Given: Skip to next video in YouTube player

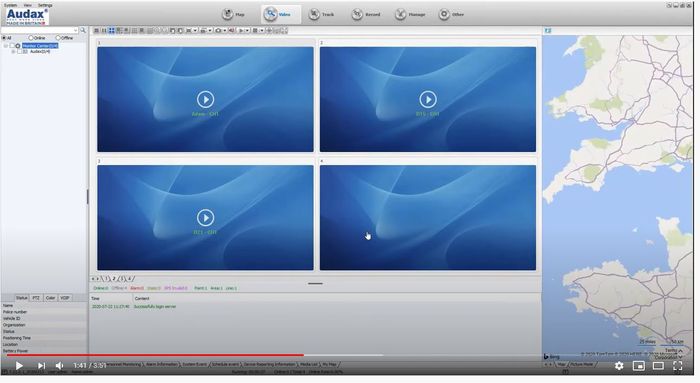Looking at the screenshot, I should coord(41,366).
